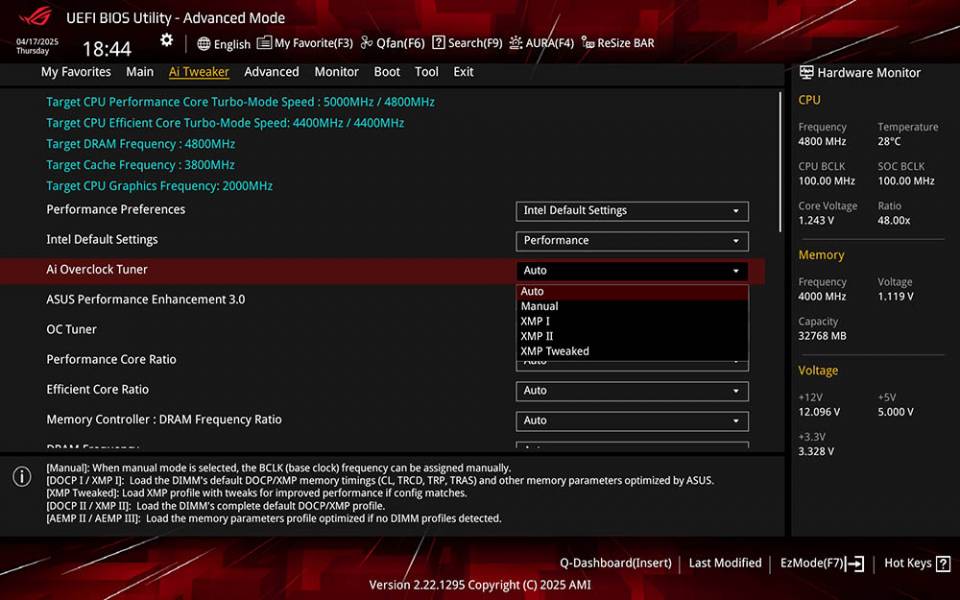
Task: Click the settings list vertical scrollbar
Action: tap(781, 160)
